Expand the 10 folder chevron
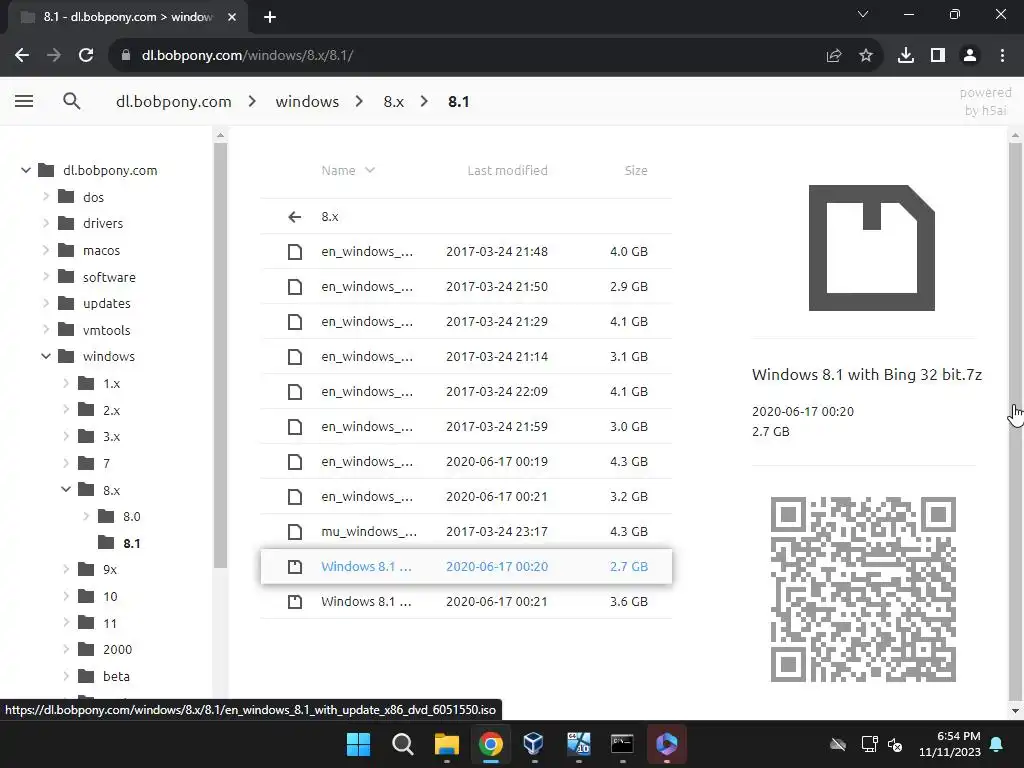The height and width of the screenshot is (768, 1024). click(x=66, y=596)
